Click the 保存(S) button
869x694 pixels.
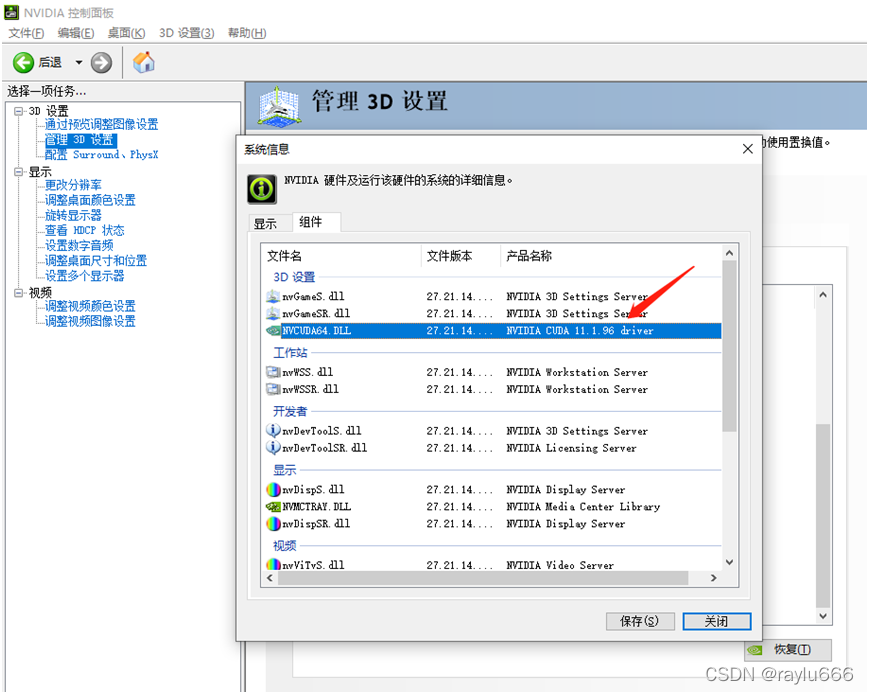click(x=640, y=621)
